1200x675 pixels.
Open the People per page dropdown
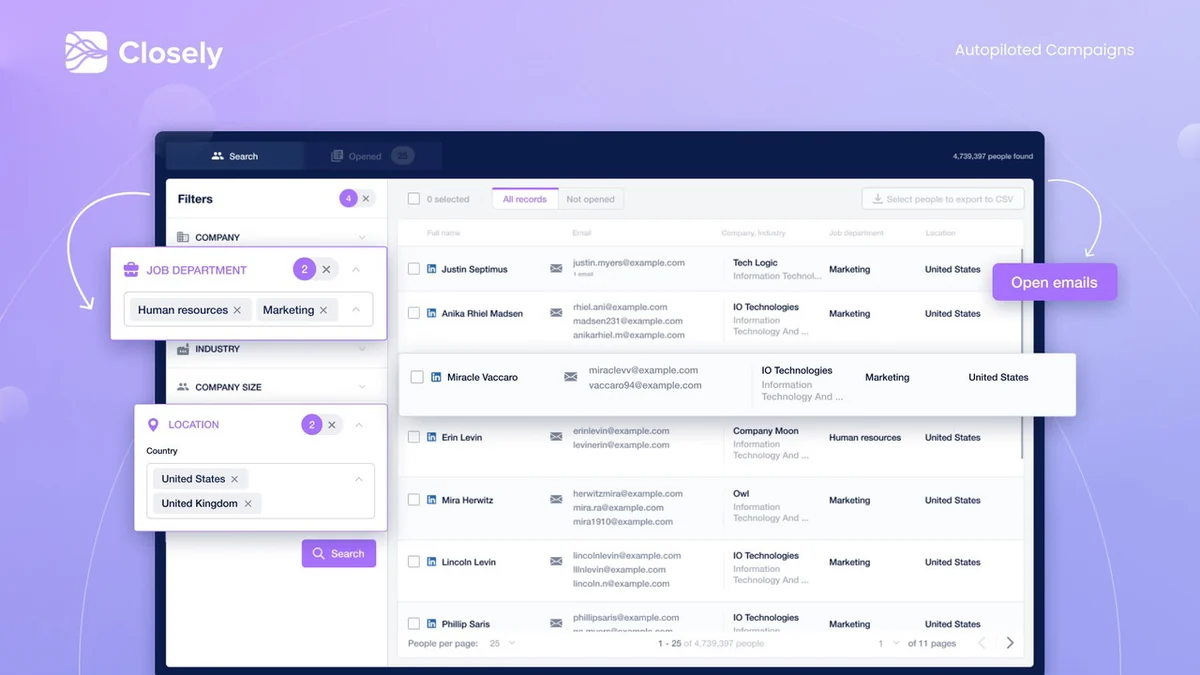coord(502,643)
